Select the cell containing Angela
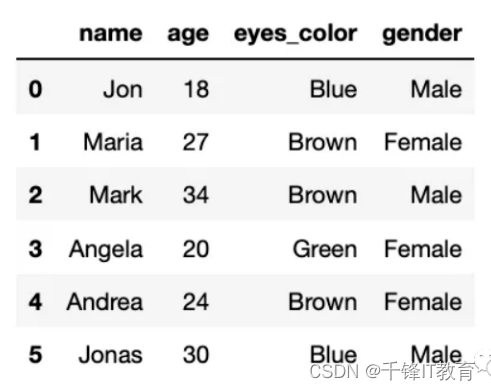491x390 pixels. click(x=106, y=250)
